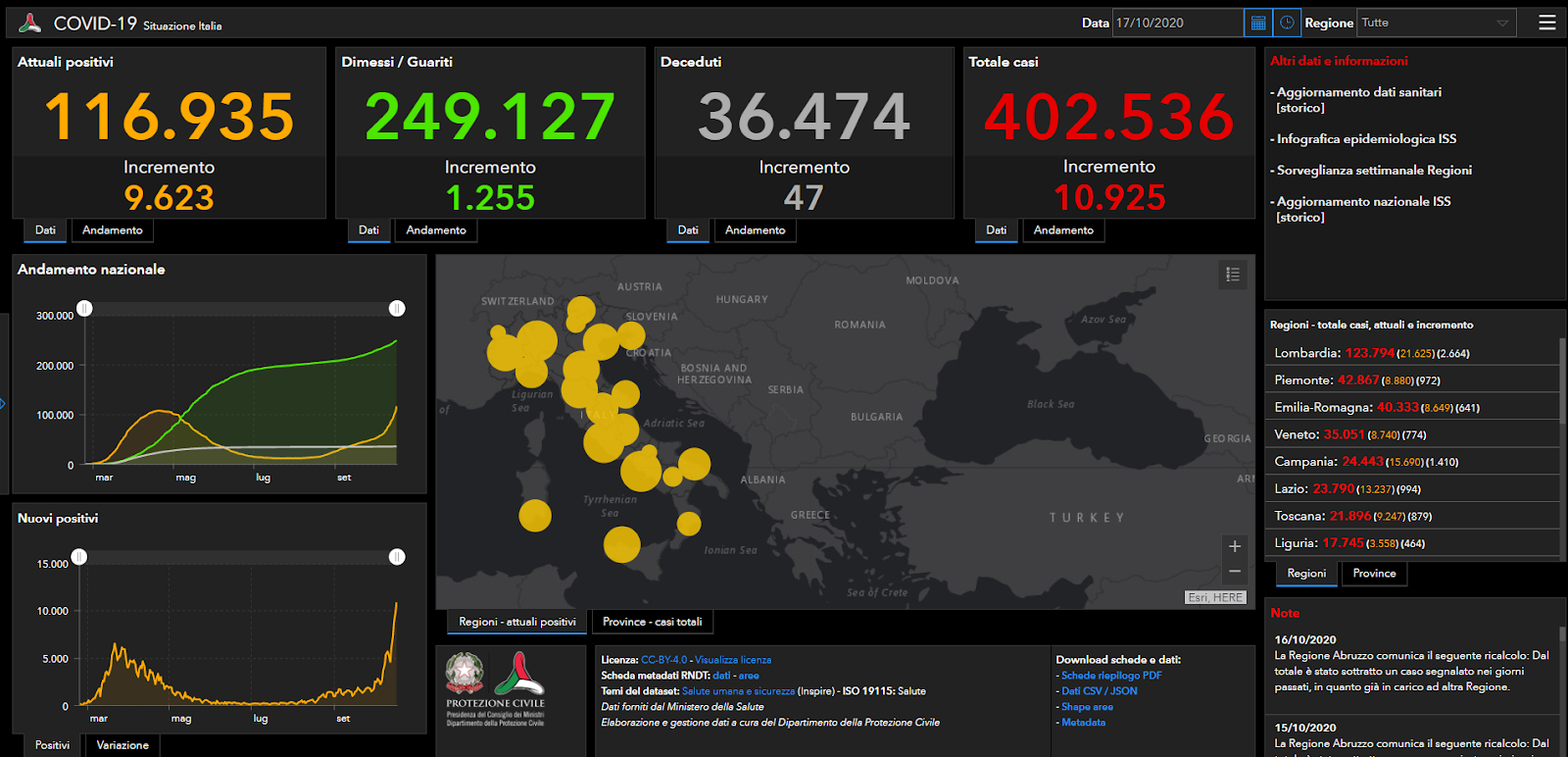Click Salute umana e sicurezza link
The height and width of the screenshot is (757, 1568).
pyautogui.click(x=738, y=691)
